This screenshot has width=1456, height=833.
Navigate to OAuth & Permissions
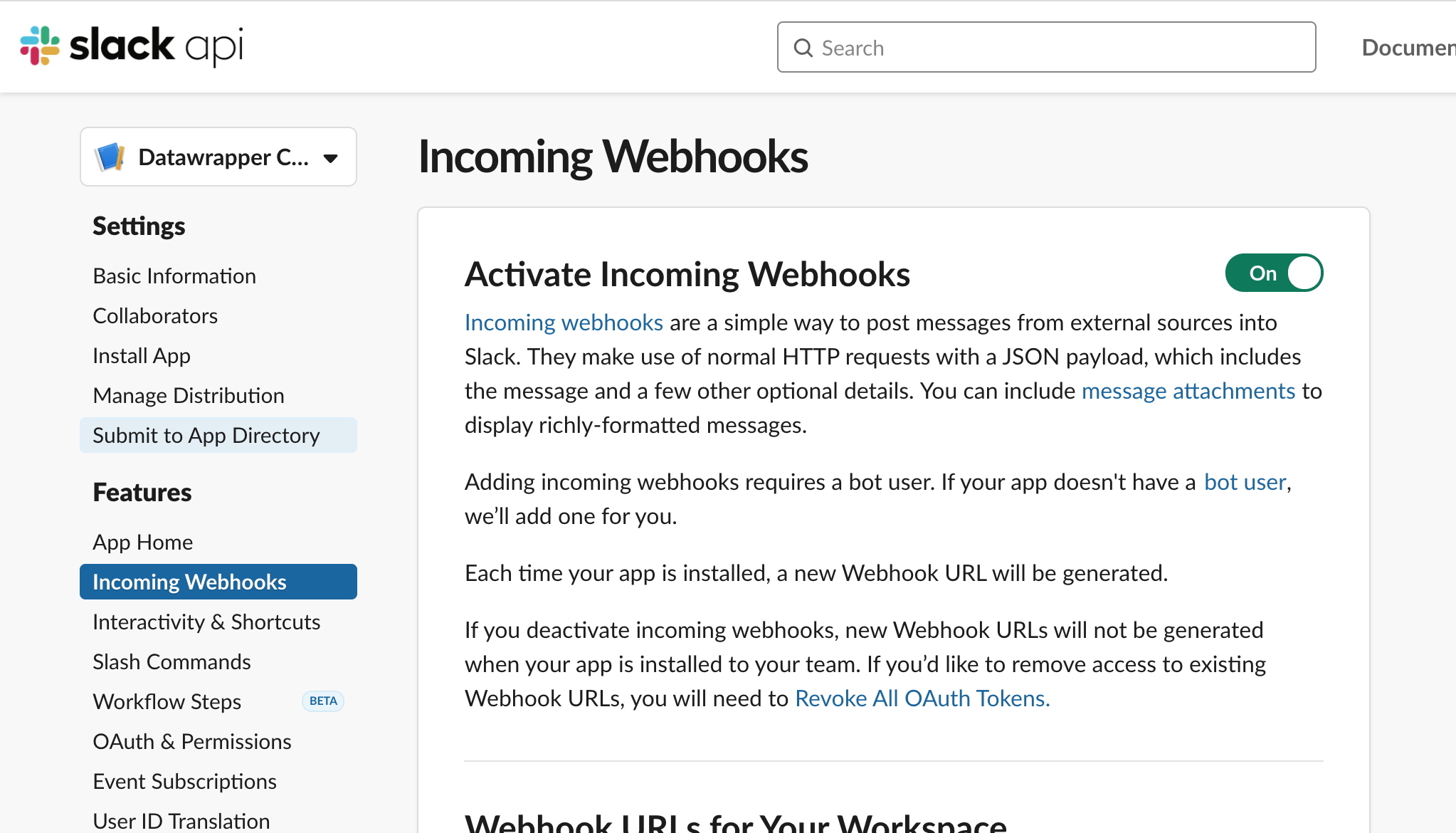coord(192,741)
